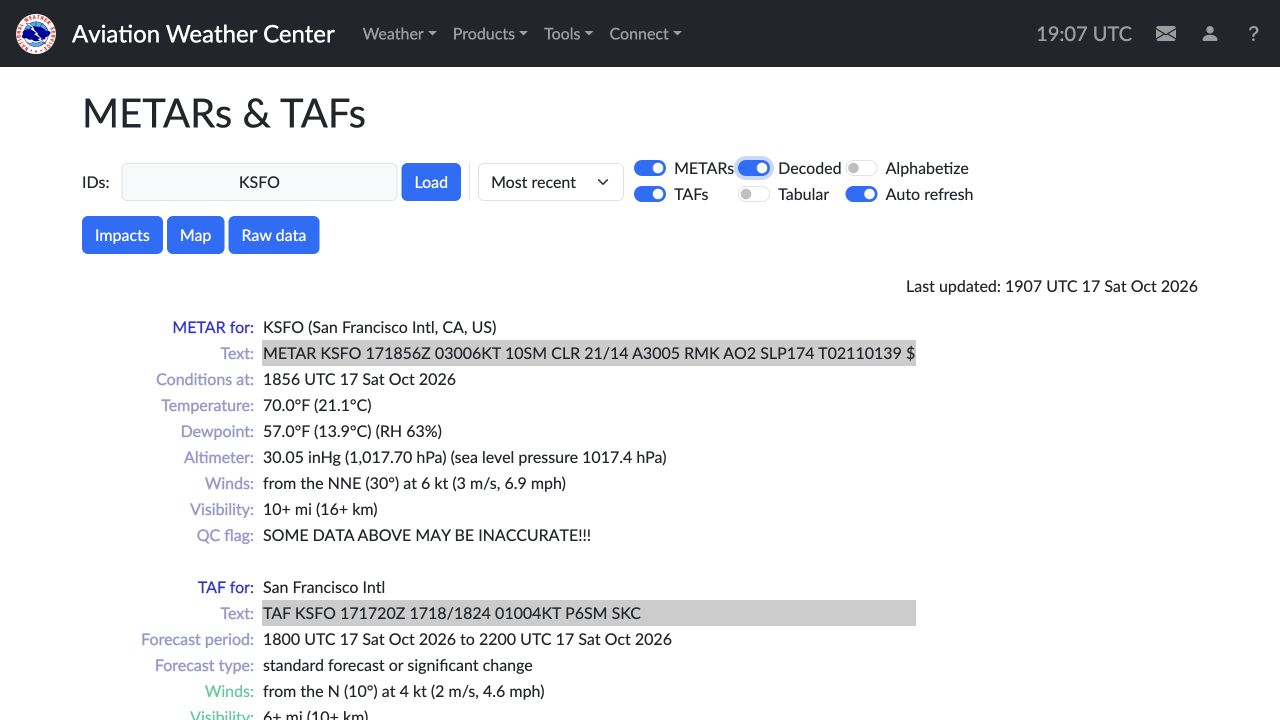Open the Most recent dropdown

click(x=551, y=182)
